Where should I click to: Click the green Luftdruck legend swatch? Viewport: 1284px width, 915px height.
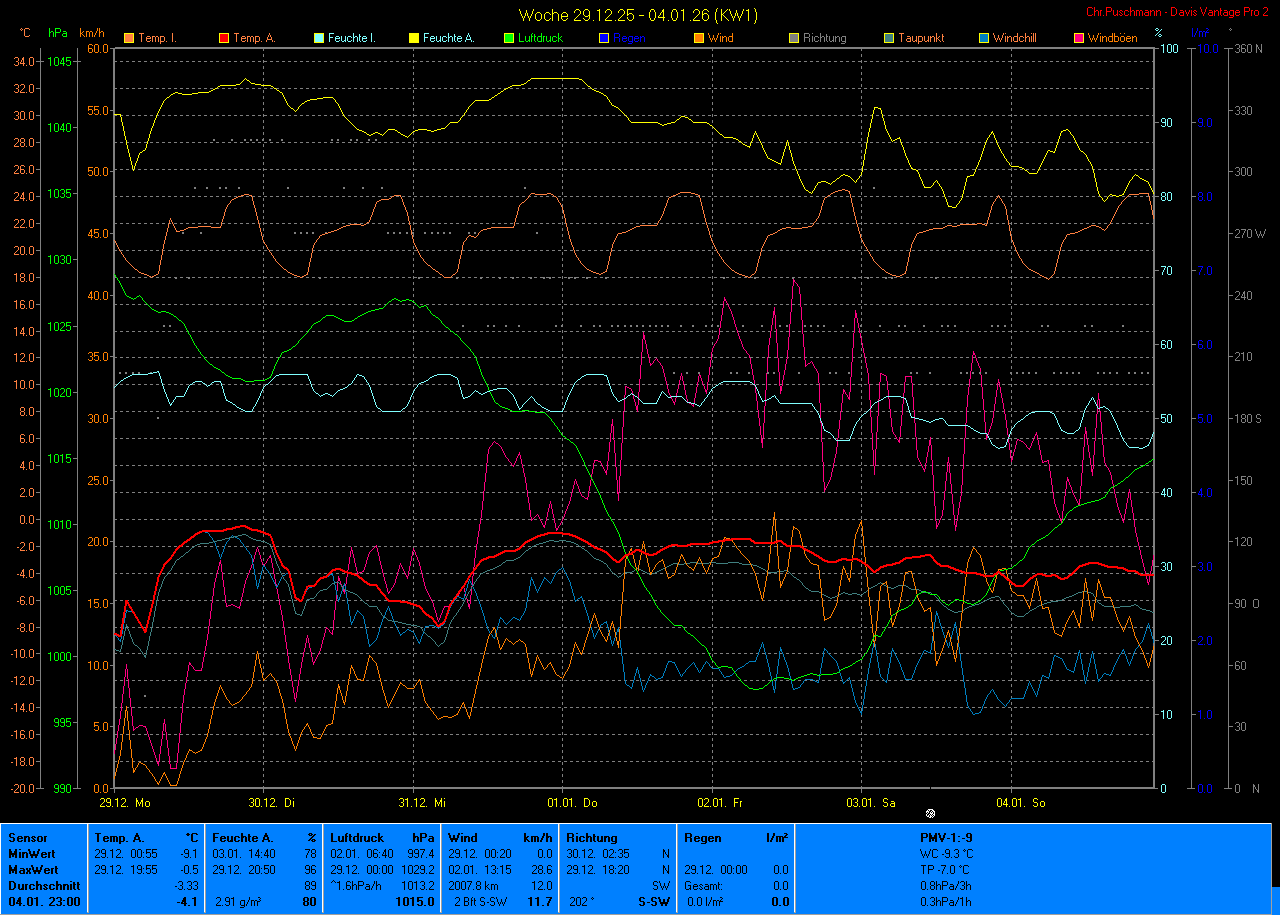pyautogui.click(x=509, y=39)
